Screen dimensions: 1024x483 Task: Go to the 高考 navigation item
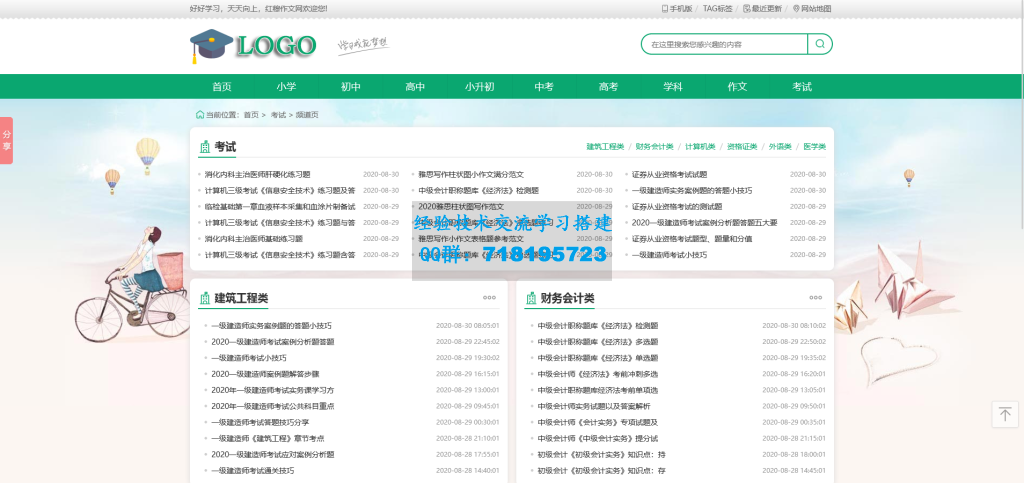608,87
